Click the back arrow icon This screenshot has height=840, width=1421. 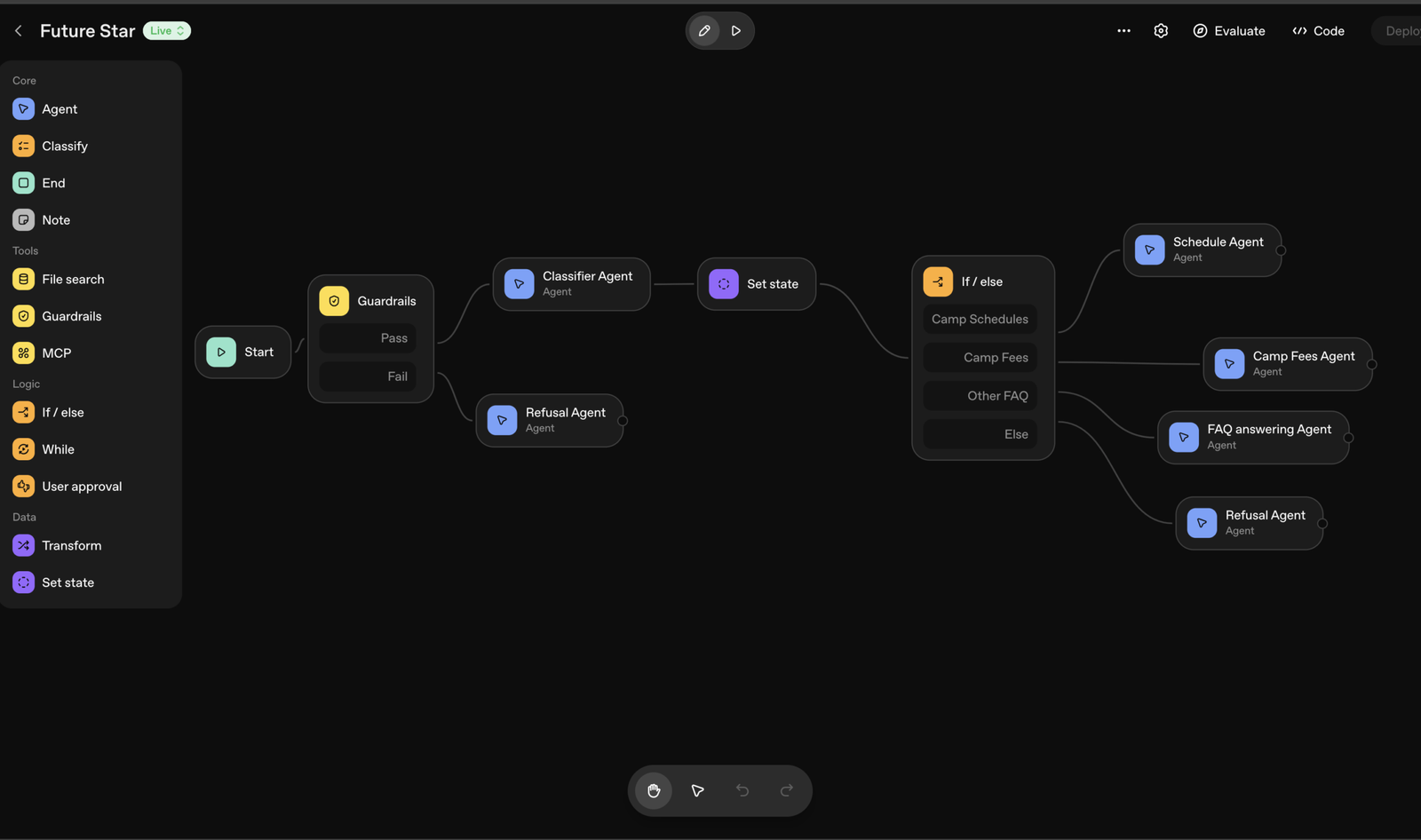[x=19, y=31]
